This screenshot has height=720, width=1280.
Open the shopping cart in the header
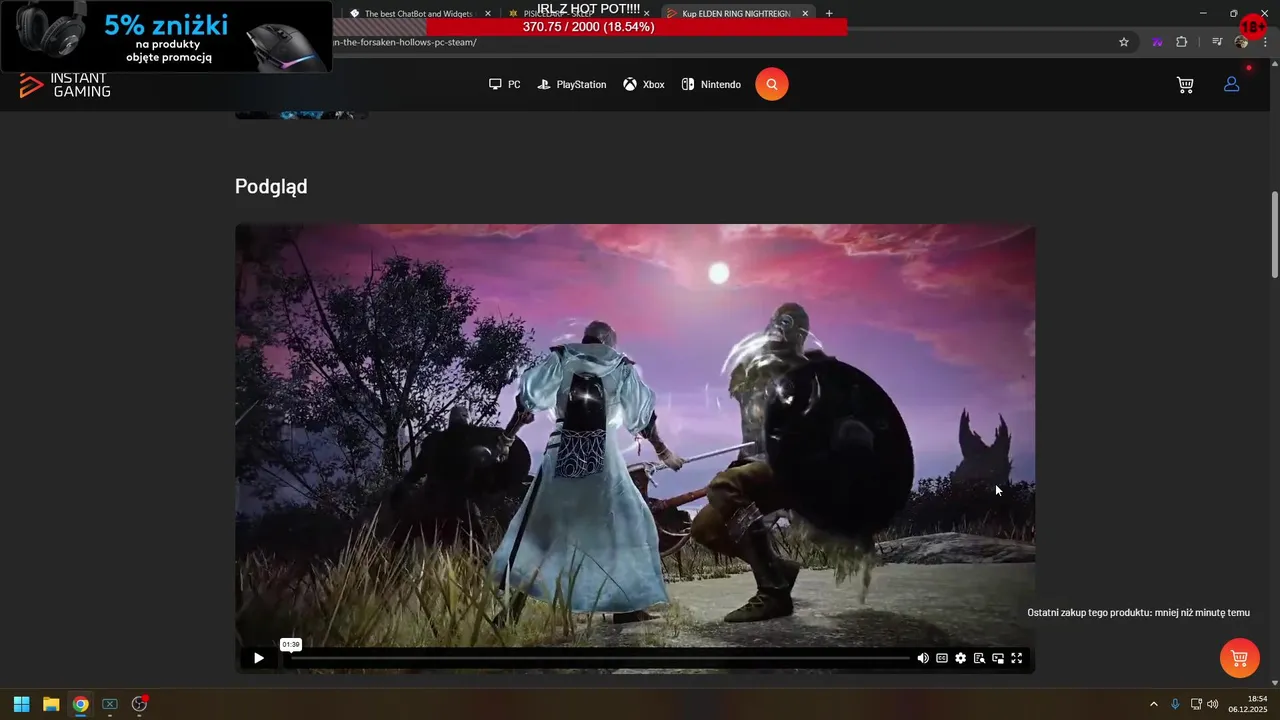(1185, 85)
